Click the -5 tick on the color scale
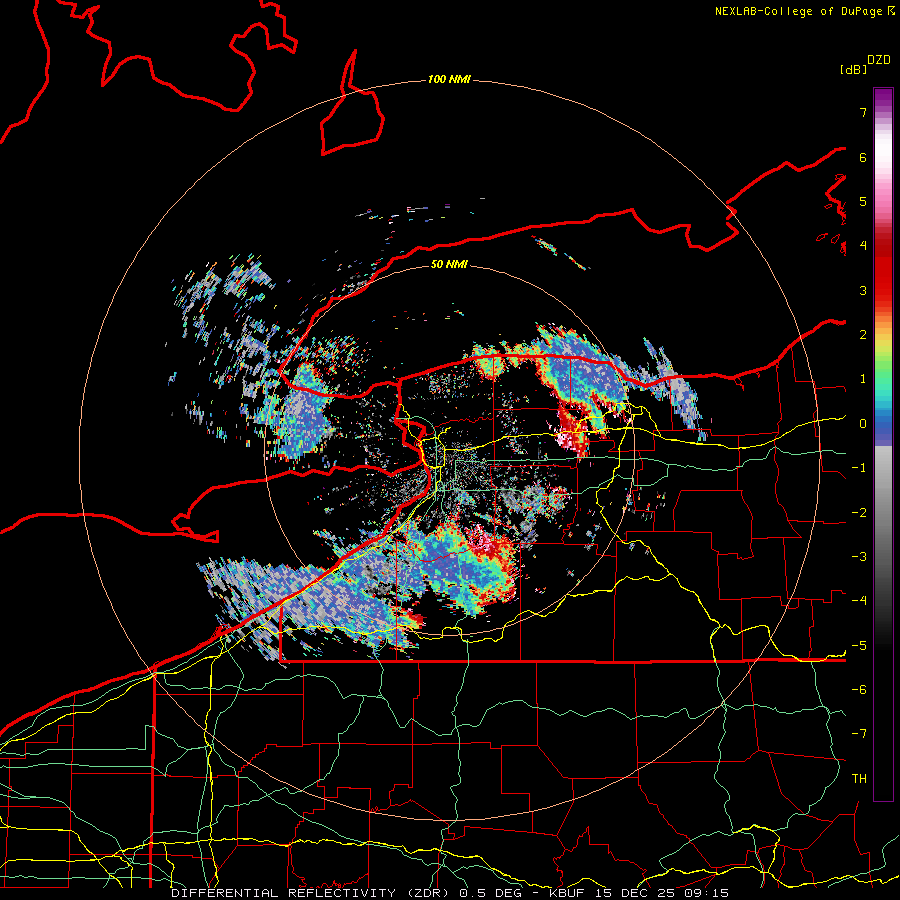 [x=859, y=646]
